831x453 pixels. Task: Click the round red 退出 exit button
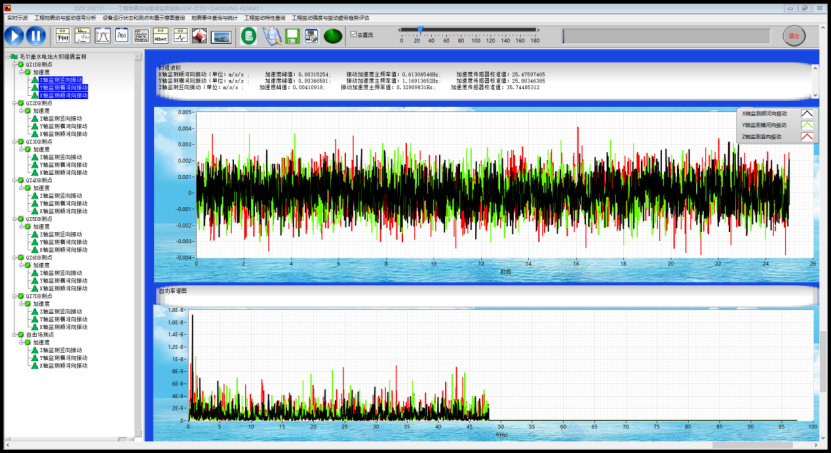(x=794, y=36)
